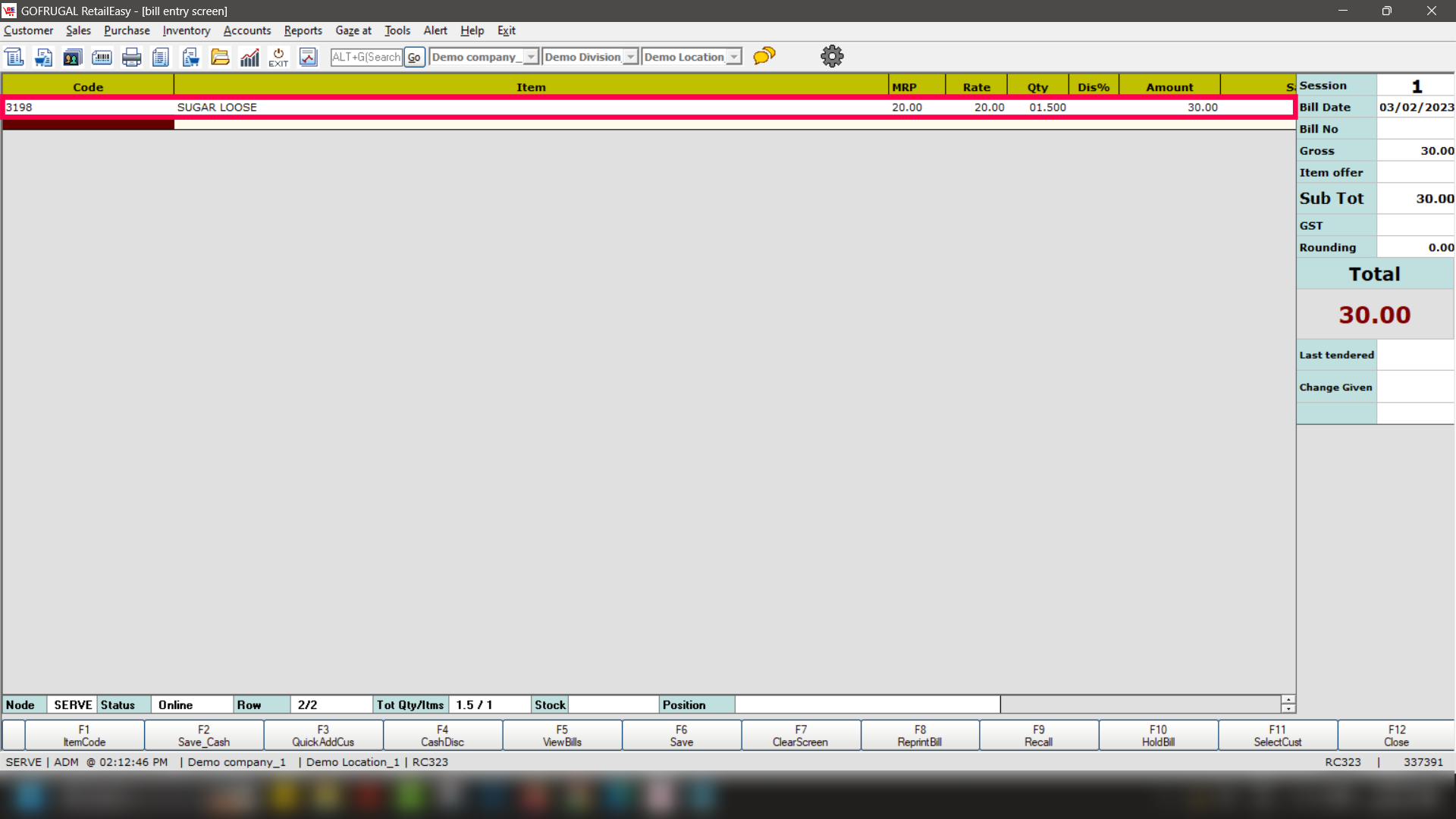Open the chat bubbles icon
The image size is (1456, 819).
pos(764,55)
